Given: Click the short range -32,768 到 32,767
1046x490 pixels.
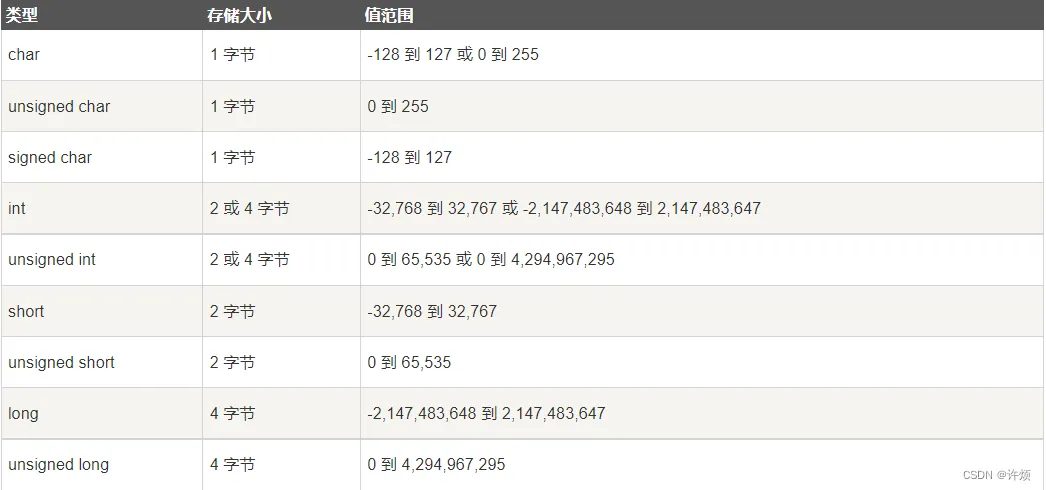Looking at the screenshot, I should point(432,311).
